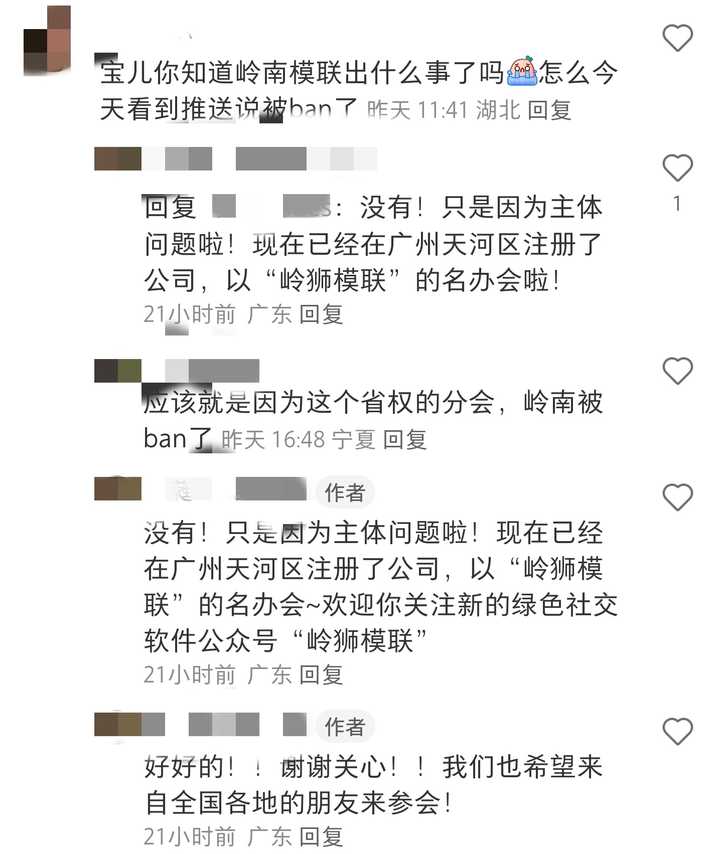Open the first author's avatar beside 作者 badge
Screen dimensions: 720x854
118,489
